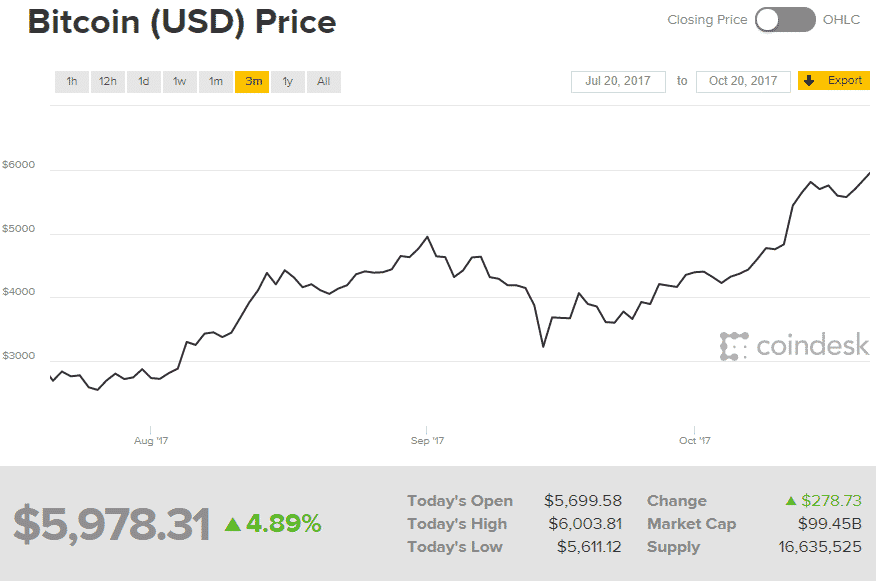Select the 1h time range
Image resolution: width=876 pixels, height=581 pixels.
72,82
